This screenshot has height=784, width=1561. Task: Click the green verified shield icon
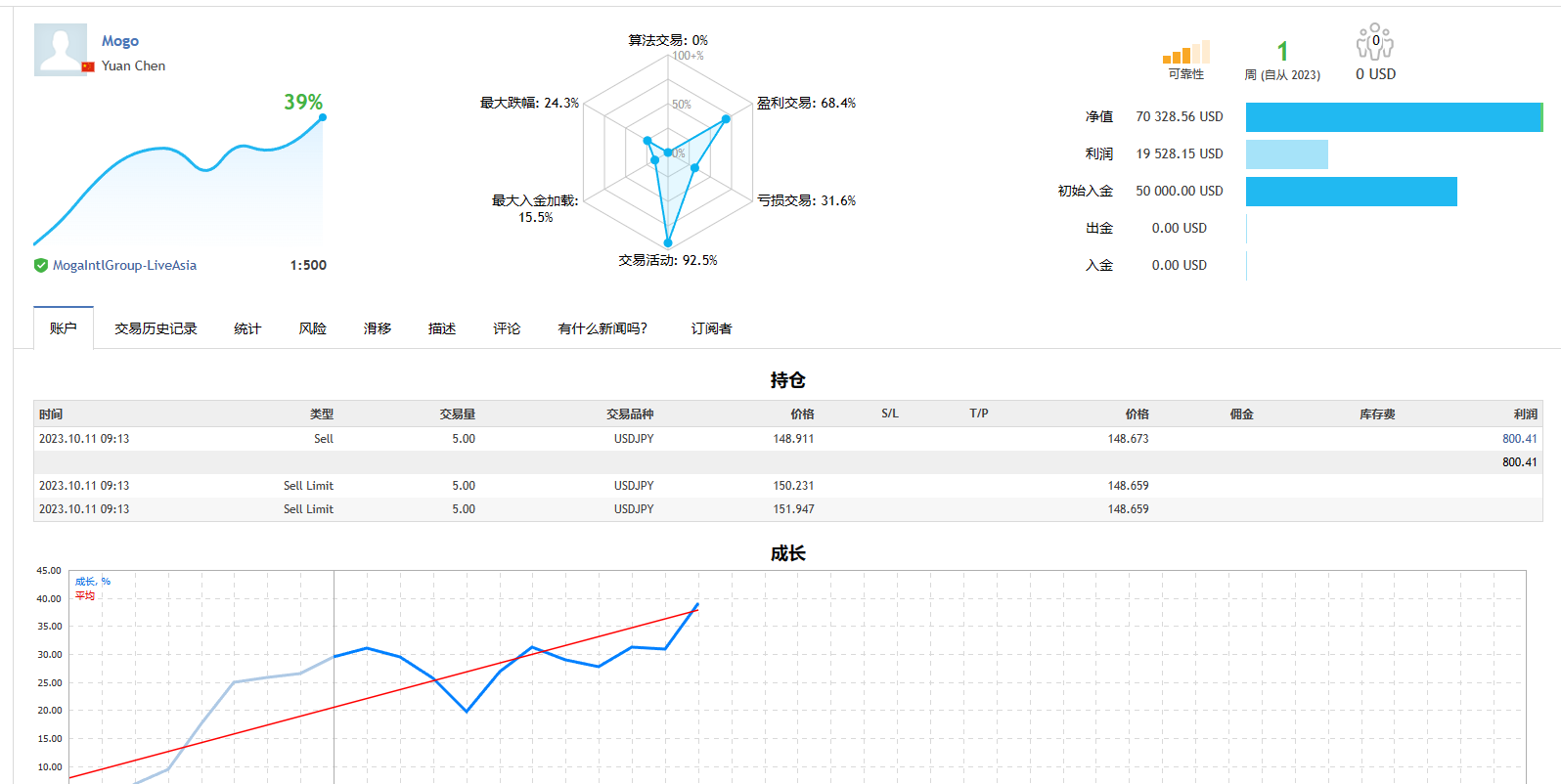coord(41,265)
